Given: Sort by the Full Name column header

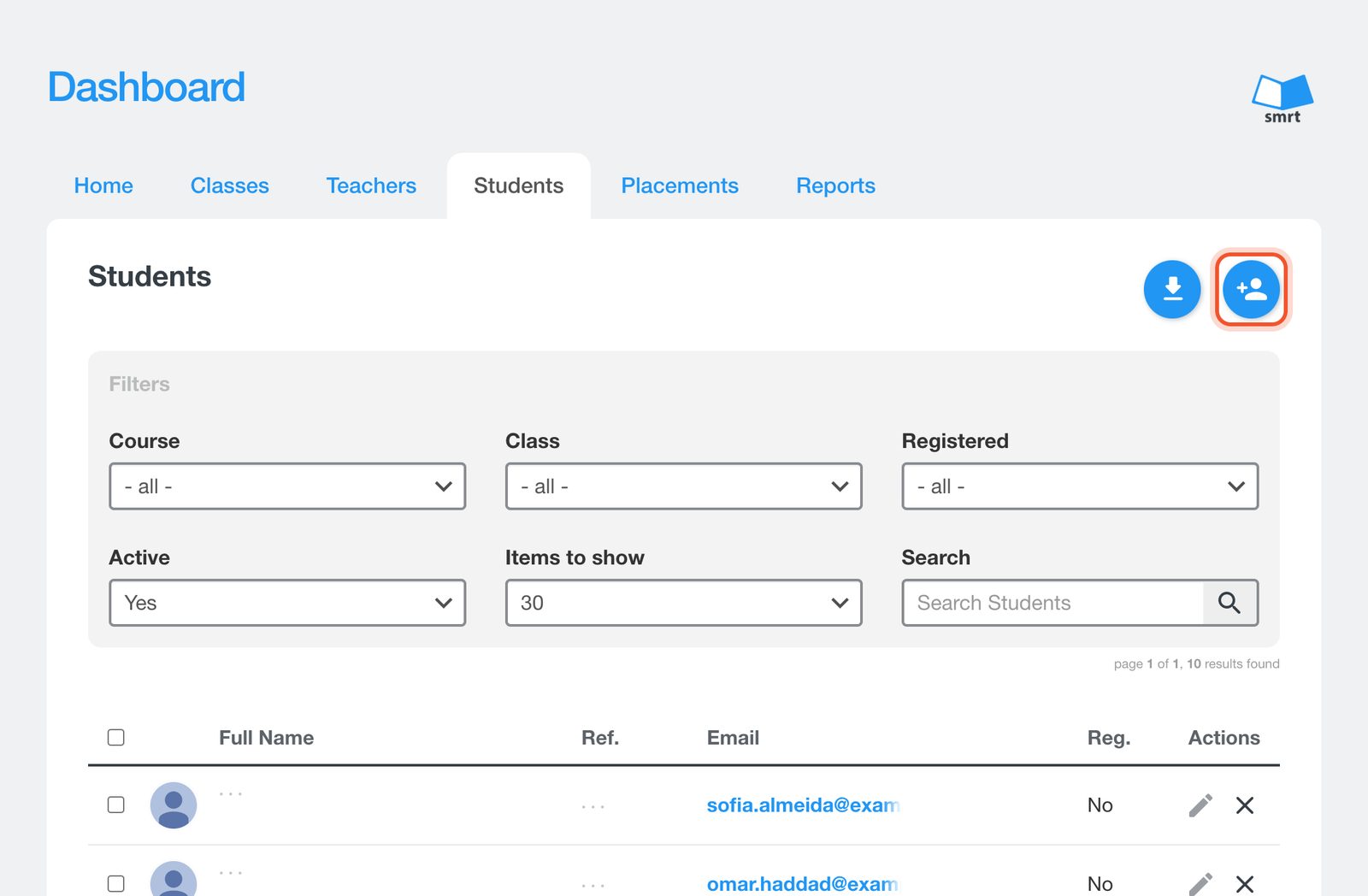Looking at the screenshot, I should pyautogui.click(x=266, y=738).
